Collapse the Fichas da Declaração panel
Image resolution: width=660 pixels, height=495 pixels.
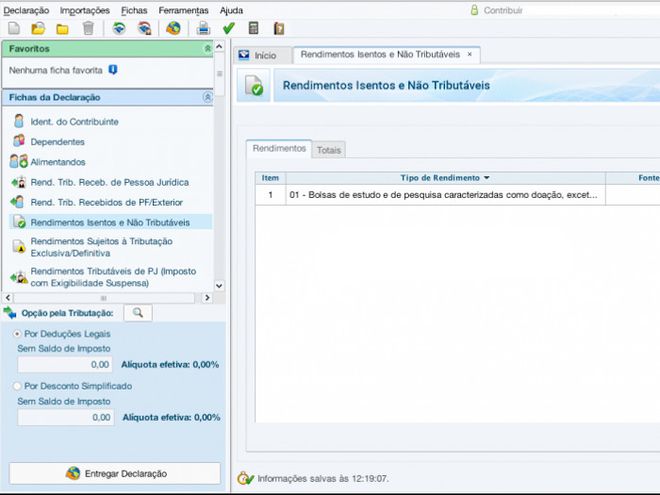208,97
